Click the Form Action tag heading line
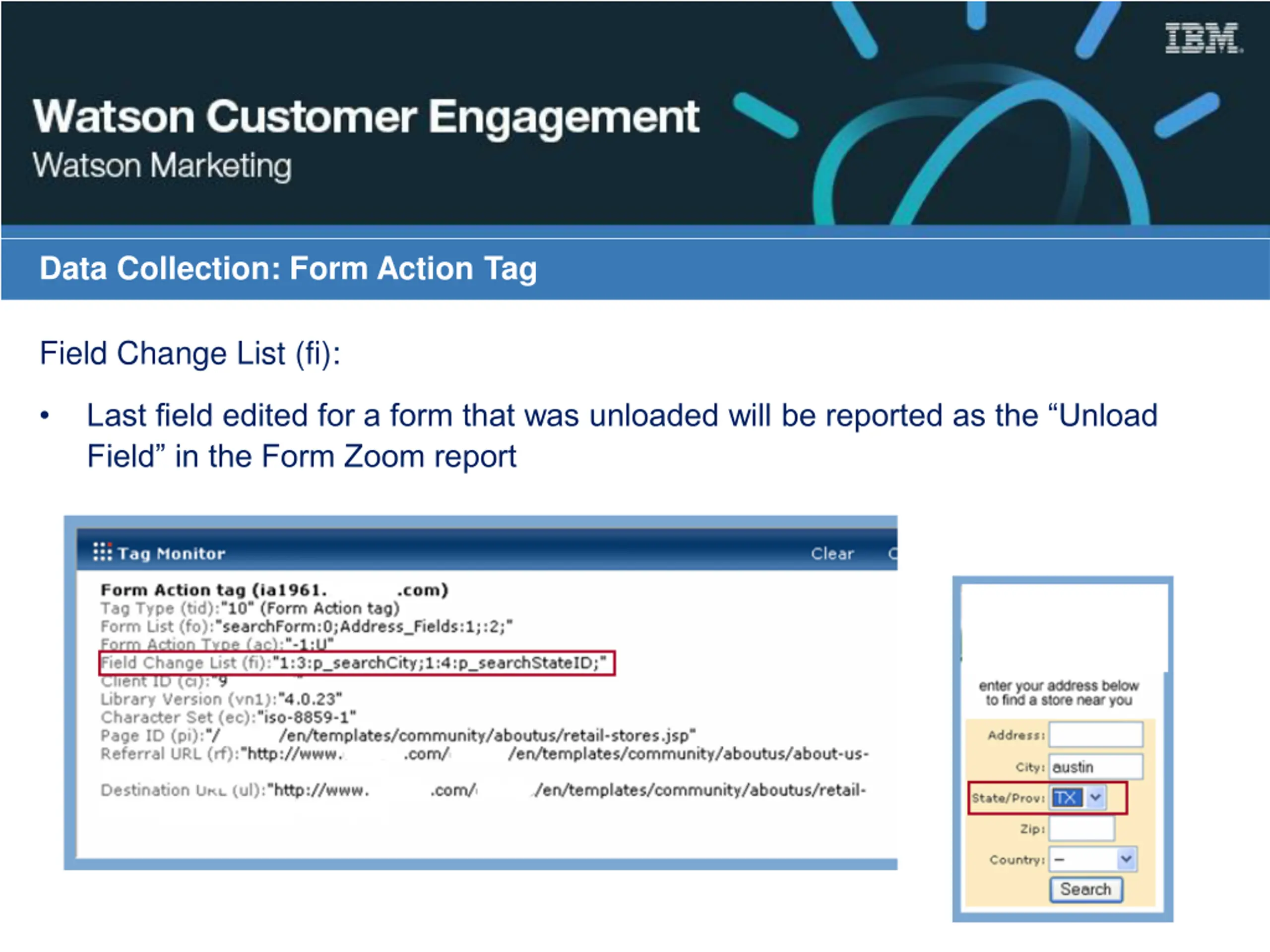 274,590
